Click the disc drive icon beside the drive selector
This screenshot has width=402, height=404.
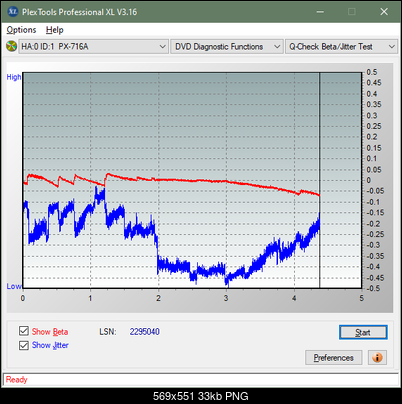(x=11, y=46)
